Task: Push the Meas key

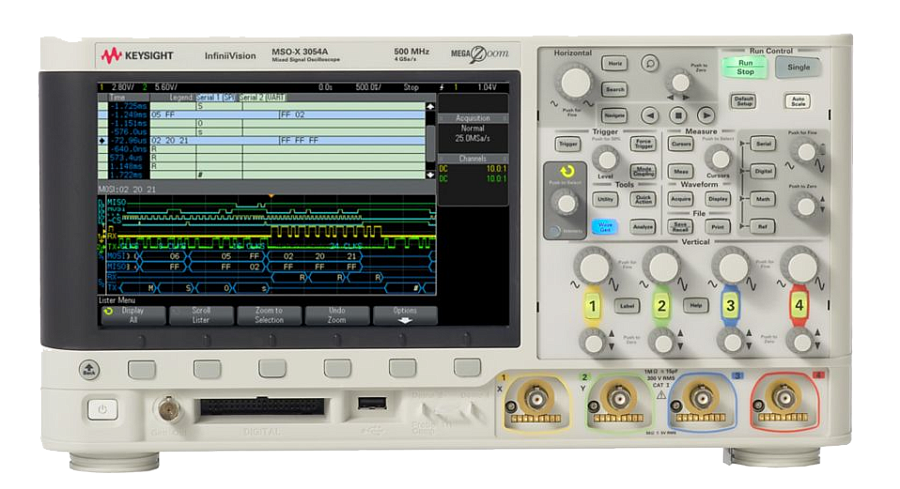Action: [681, 172]
